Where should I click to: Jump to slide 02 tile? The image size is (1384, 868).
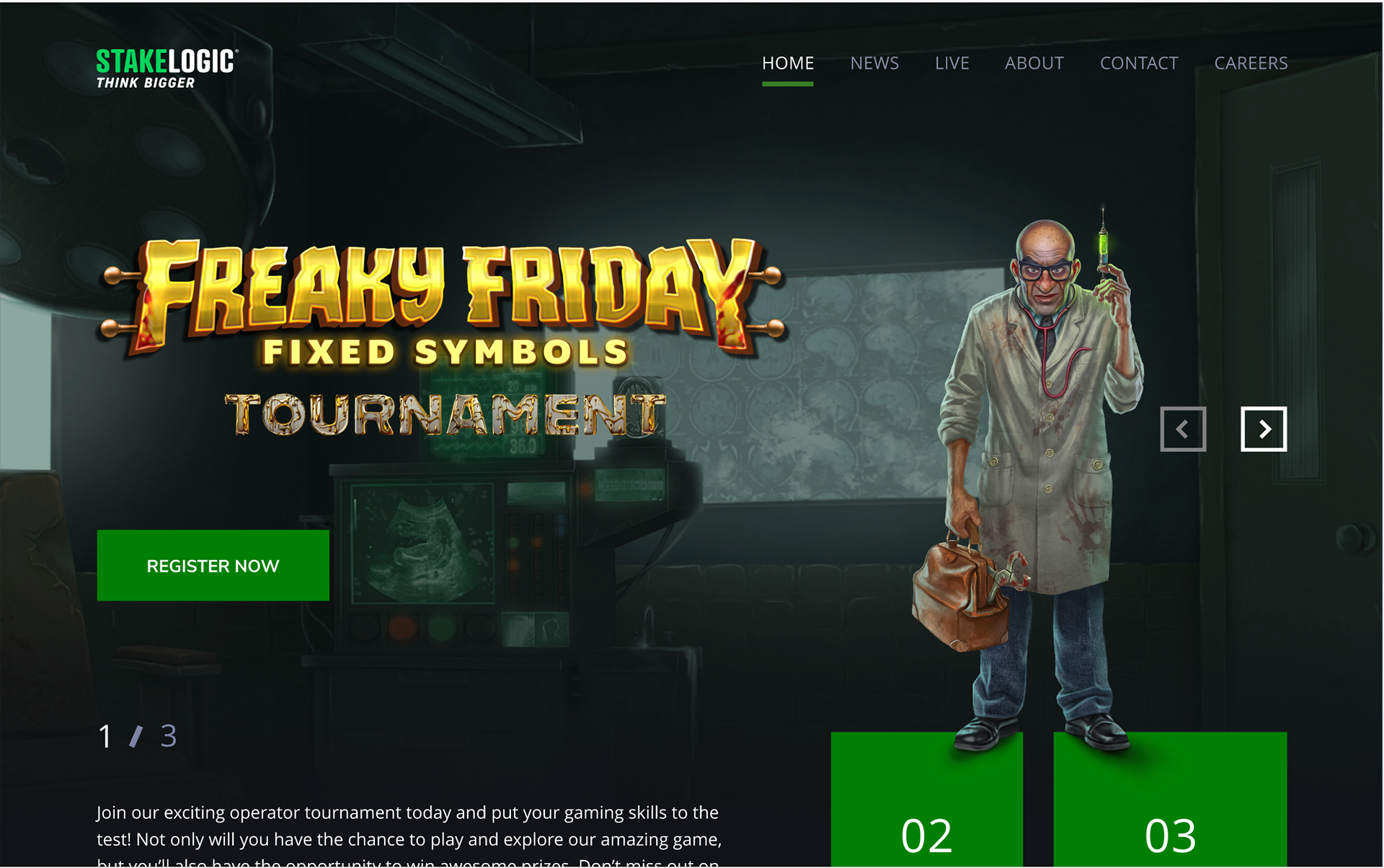[x=927, y=800]
